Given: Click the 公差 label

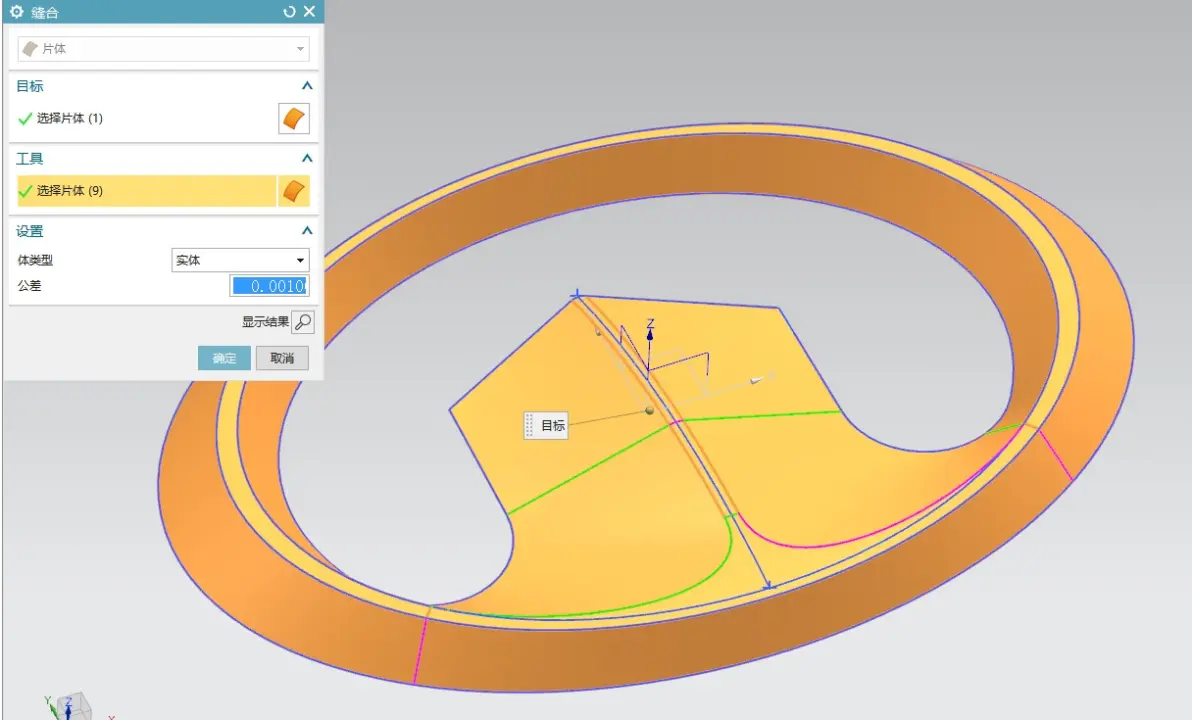Looking at the screenshot, I should coord(30,286).
